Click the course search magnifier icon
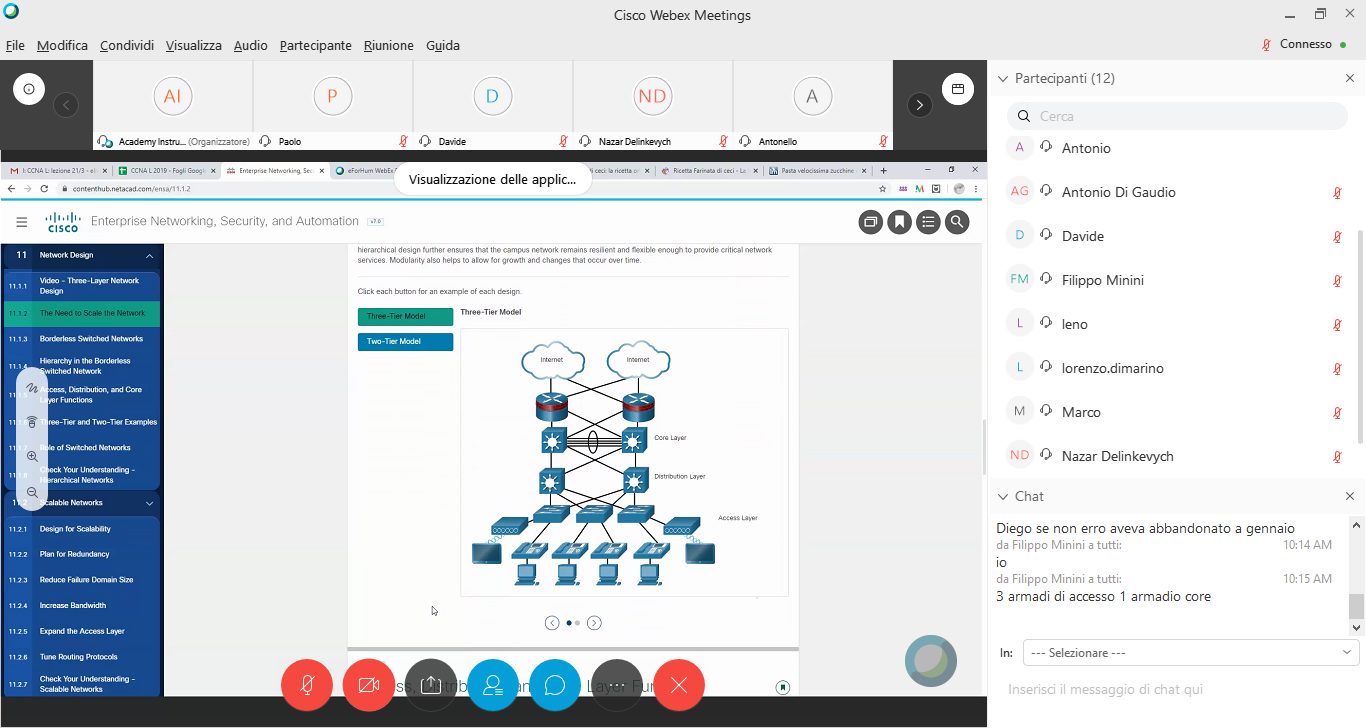Image resolution: width=1366 pixels, height=728 pixels. [x=957, y=222]
